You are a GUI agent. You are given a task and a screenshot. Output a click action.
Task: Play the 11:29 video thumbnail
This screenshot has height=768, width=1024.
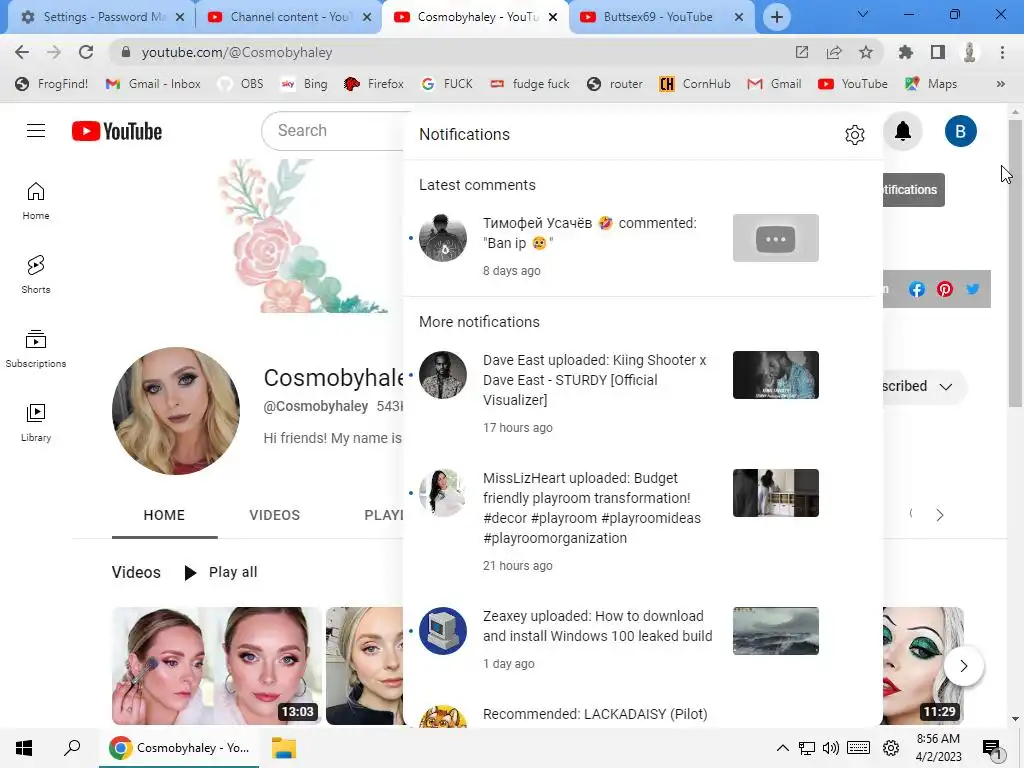pos(923,666)
